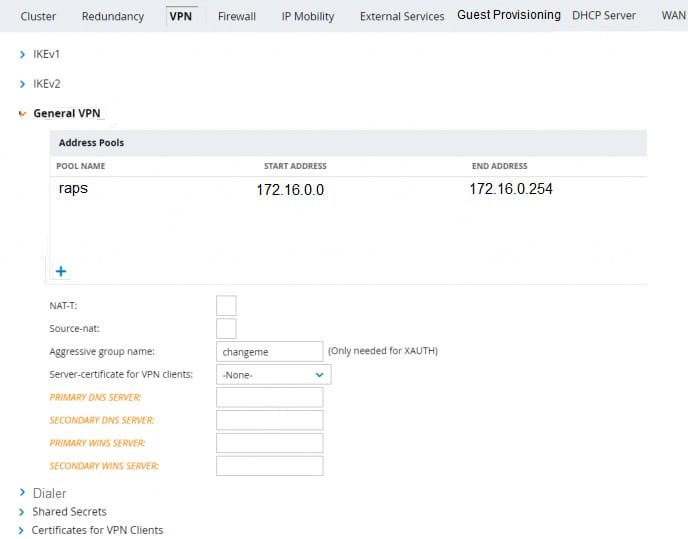Select the IP Mobility tab
The width and height of the screenshot is (688, 539).
pos(307,16)
